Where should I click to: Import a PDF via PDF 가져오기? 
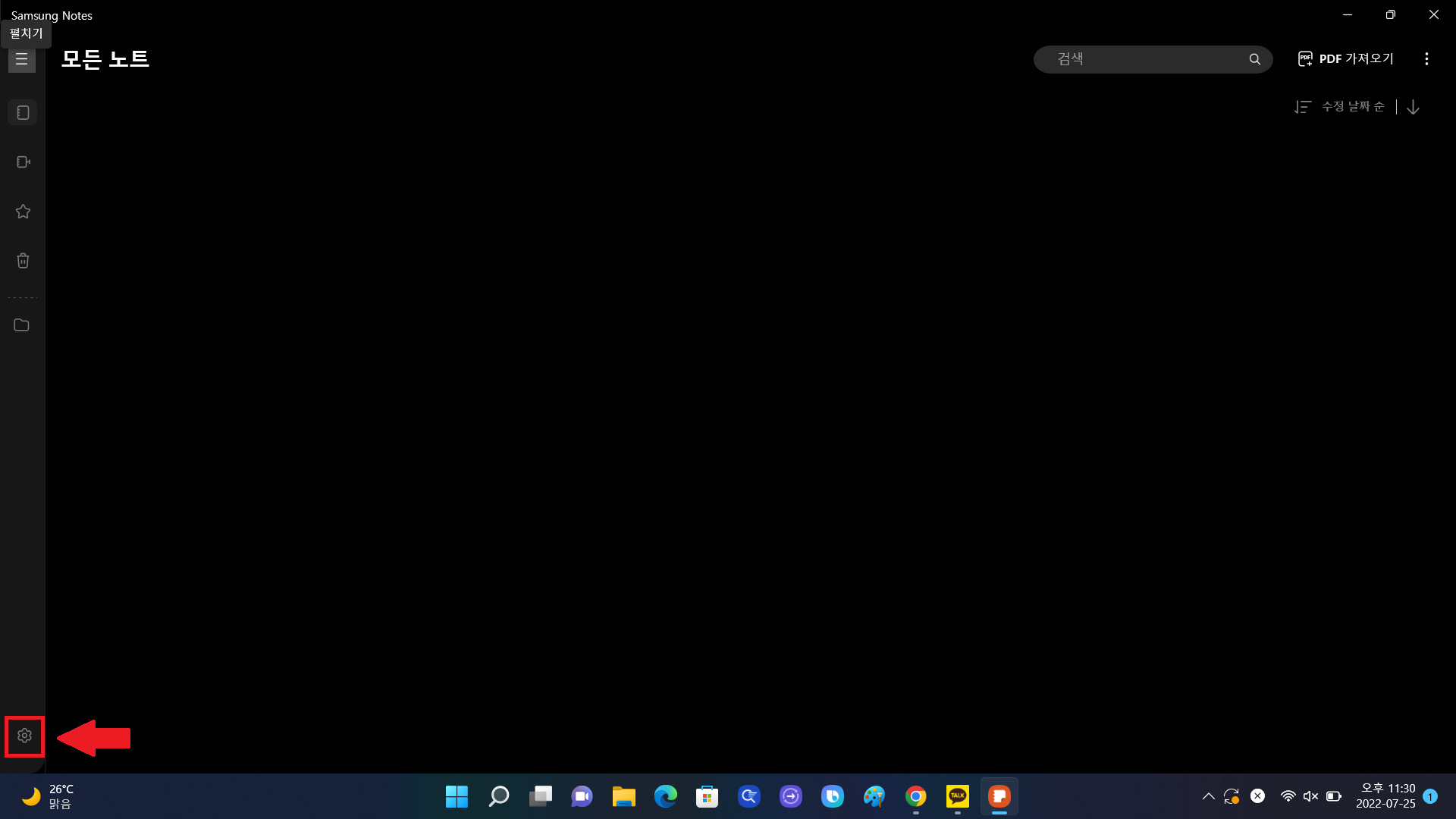1346,59
